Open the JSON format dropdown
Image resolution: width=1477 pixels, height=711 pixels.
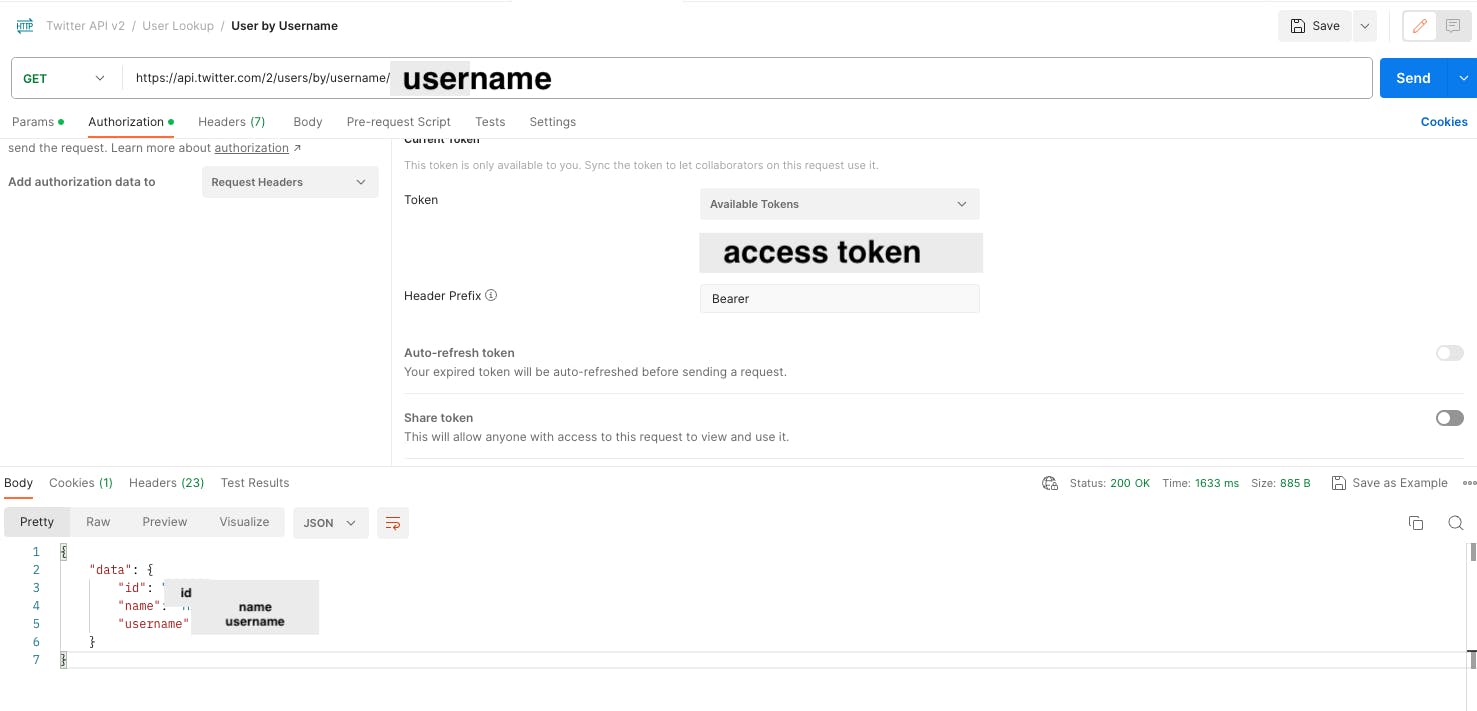[331, 523]
